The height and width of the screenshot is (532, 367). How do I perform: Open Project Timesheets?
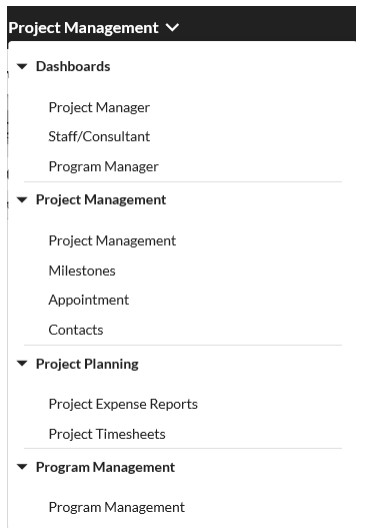tap(107, 434)
